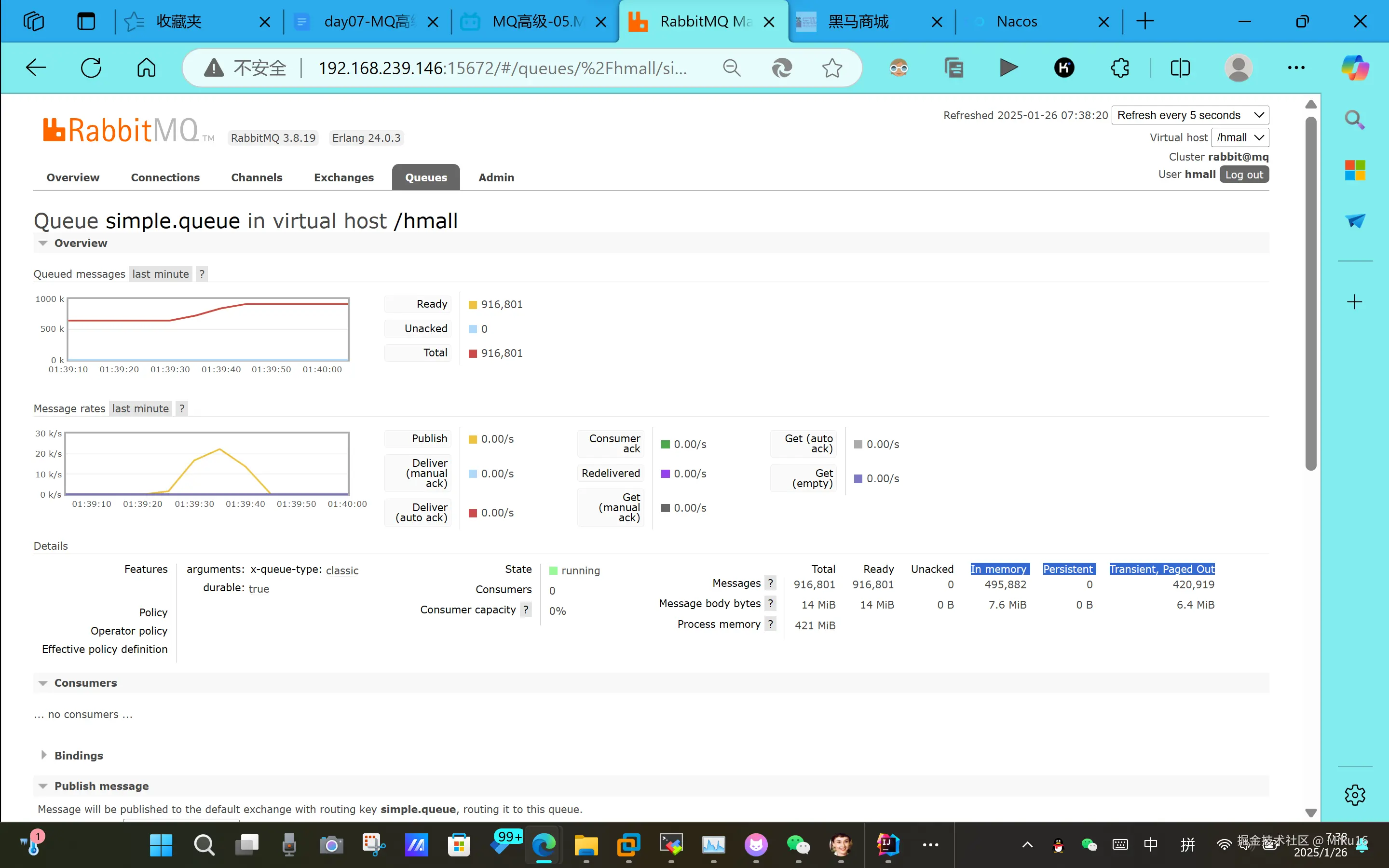
Task: Click the home page icon
Action: pyautogui.click(x=146, y=68)
